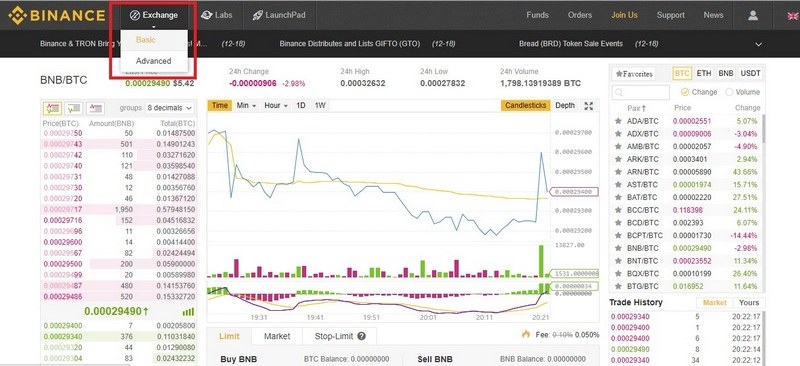The image size is (800, 366).
Task: Click the Binance logo
Action: (x=57, y=15)
